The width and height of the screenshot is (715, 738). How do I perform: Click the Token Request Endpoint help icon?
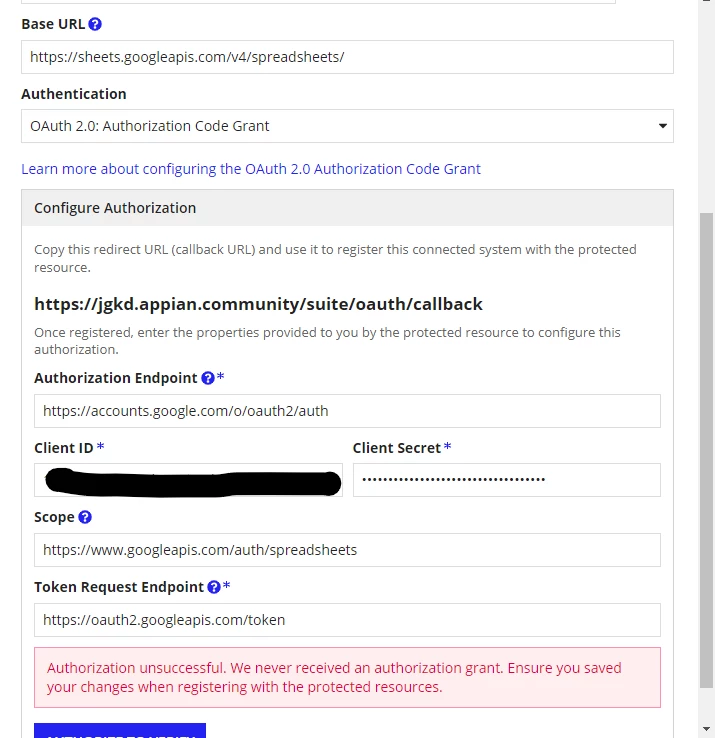(x=214, y=587)
